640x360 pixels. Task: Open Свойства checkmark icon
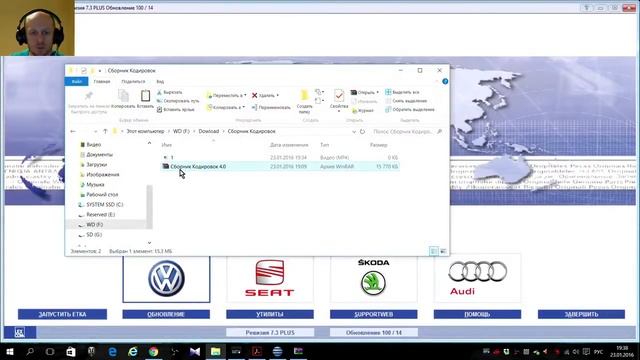pyautogui.click(x=339, y=96)
